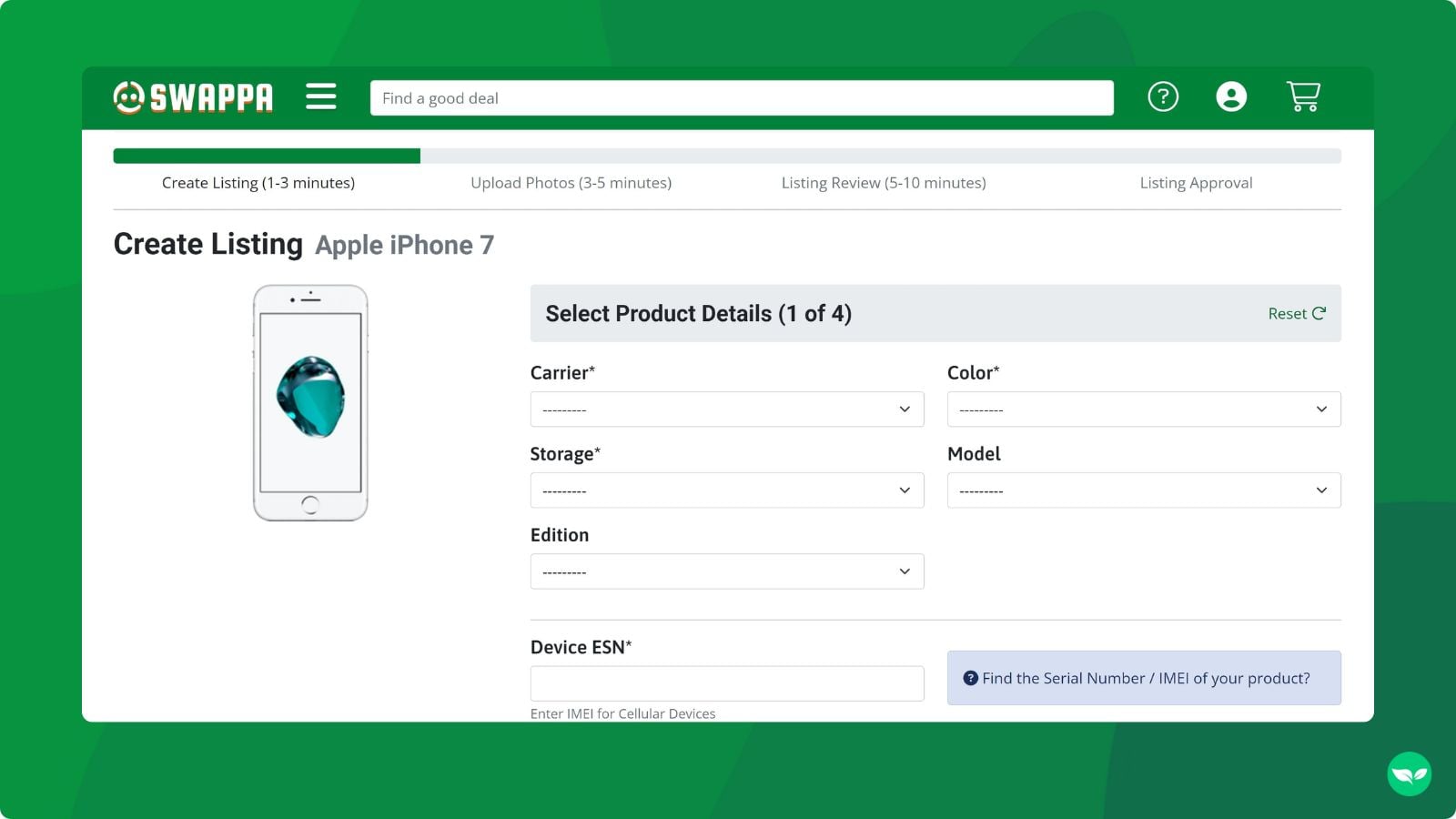1456x819 pixels.
Task: Open the help question mark icon
Action: click(x=1162, y=96)
